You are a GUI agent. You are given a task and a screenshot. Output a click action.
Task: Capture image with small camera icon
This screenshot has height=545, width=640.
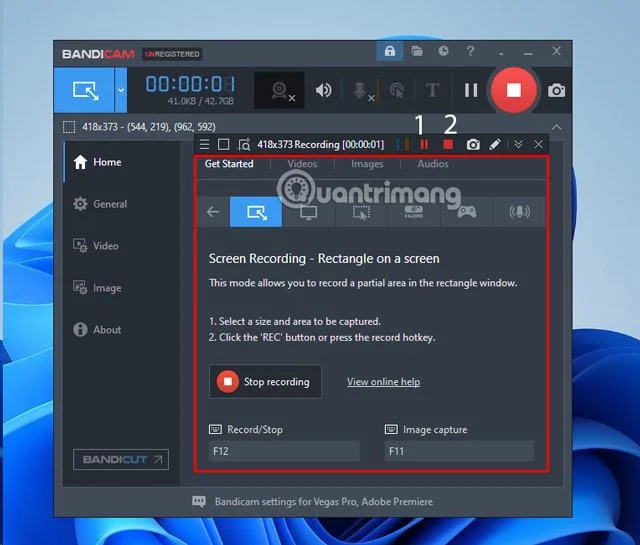[x=473, y=145]
